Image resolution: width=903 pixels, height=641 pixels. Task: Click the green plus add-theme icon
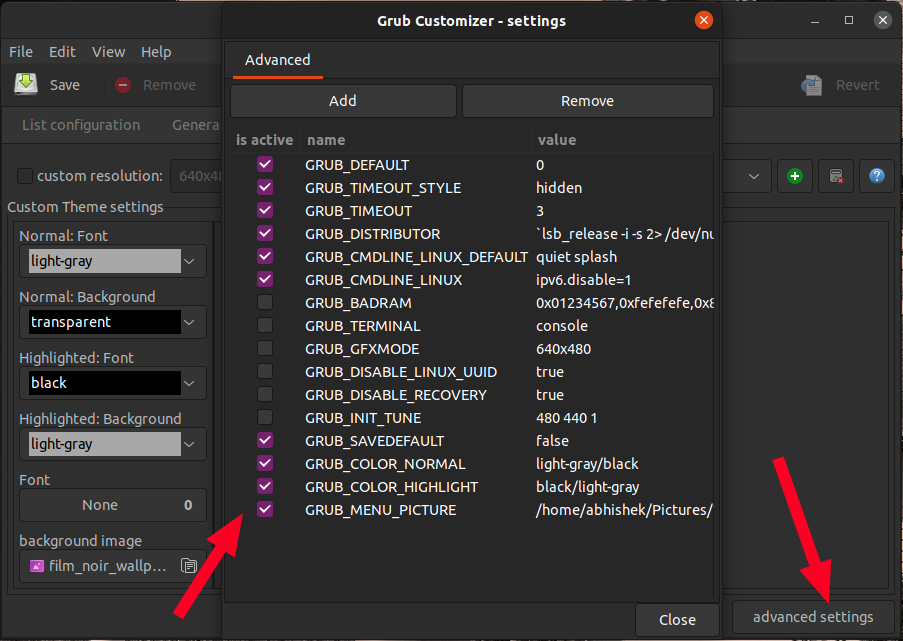pos(795,176)
